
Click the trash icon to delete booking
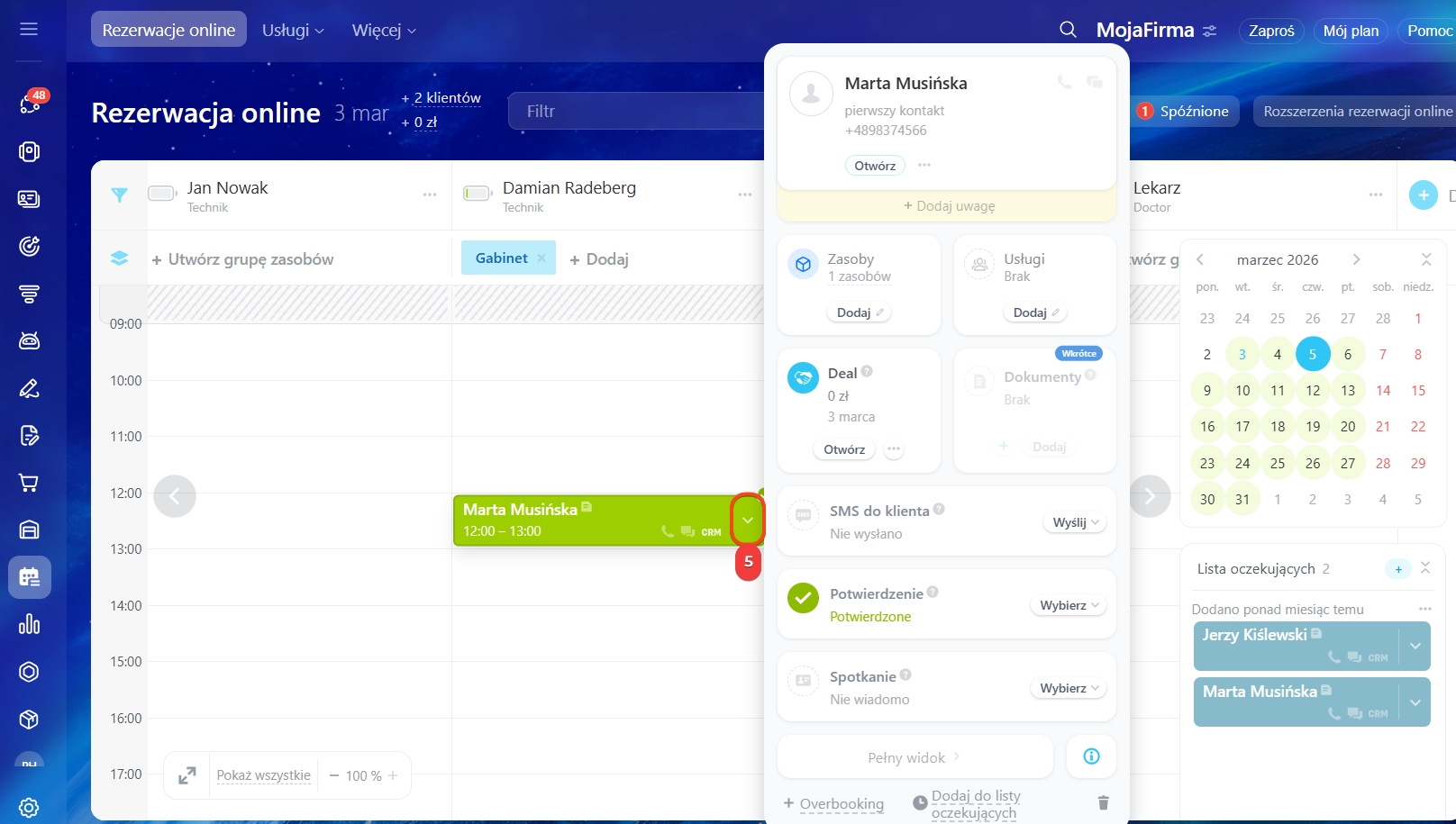pos(1103,802)
